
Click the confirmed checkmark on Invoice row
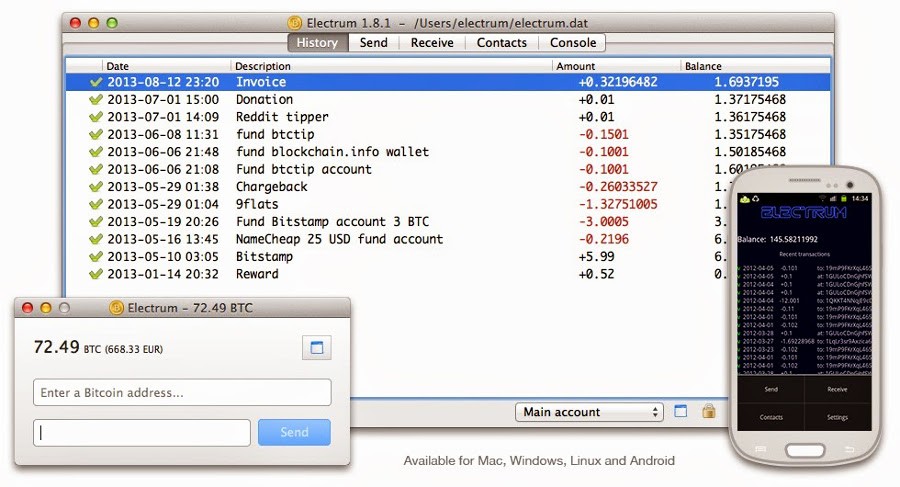point(96,82)
